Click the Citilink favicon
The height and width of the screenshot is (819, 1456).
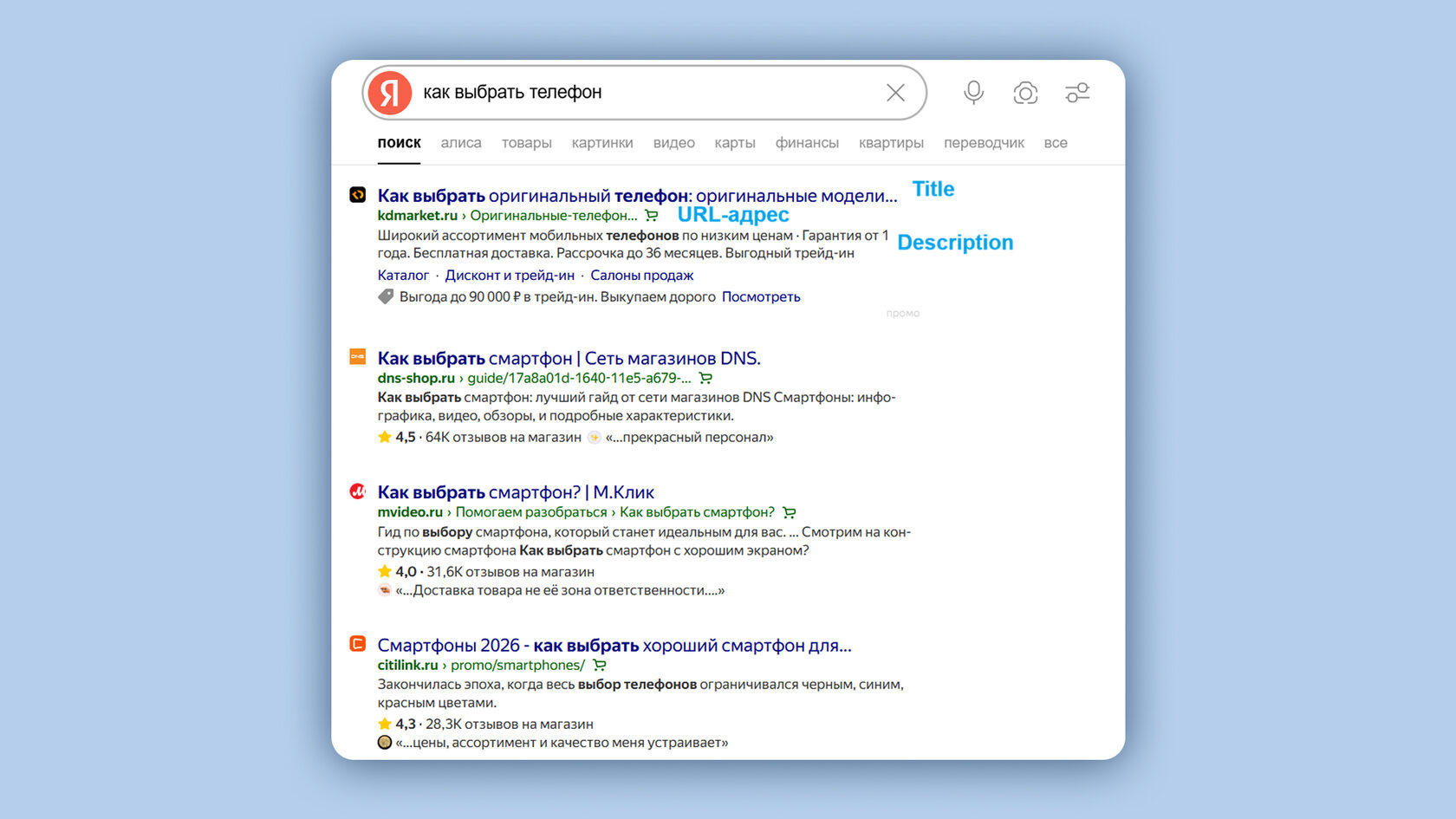click(357, 644)
